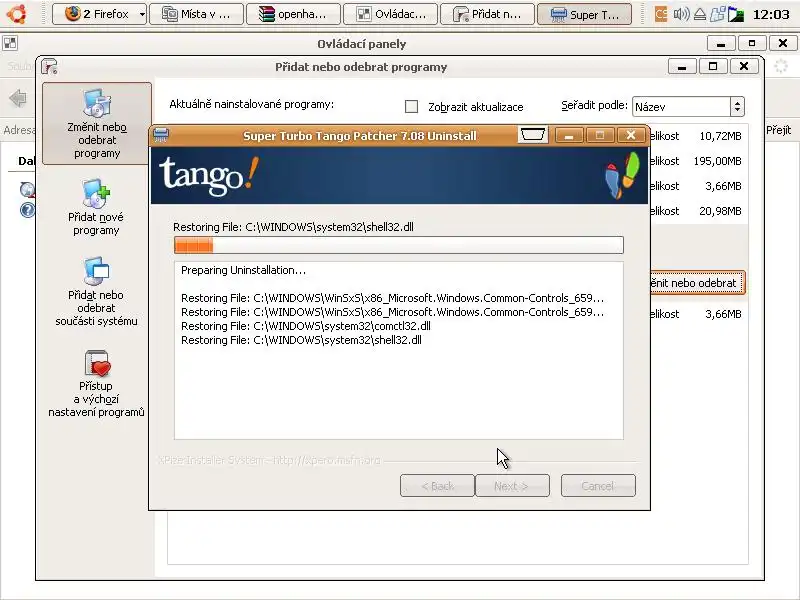The width and height of the screenshot is (800, 600).
Task: Click the 20,98MB size entry
Action: tap(720, 211)
